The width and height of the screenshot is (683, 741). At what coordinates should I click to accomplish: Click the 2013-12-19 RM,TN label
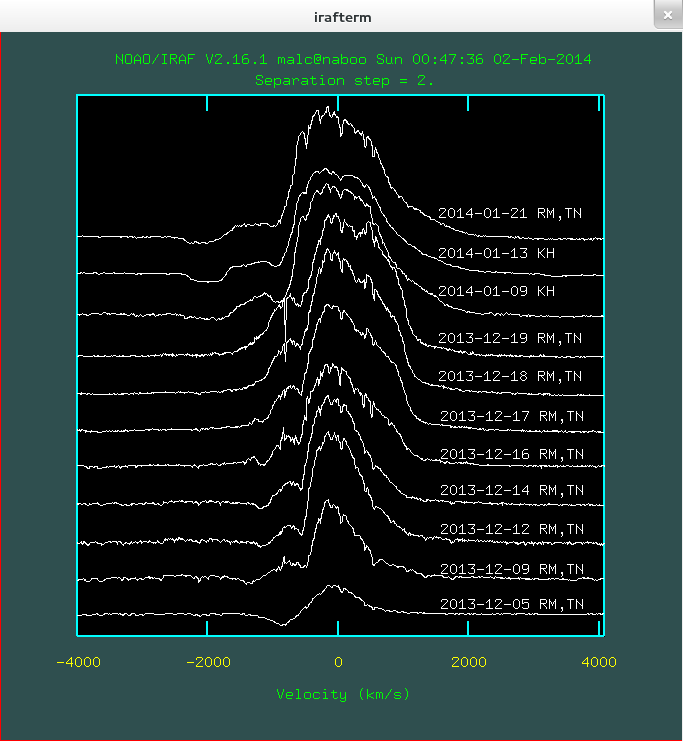tap(510, 338)
